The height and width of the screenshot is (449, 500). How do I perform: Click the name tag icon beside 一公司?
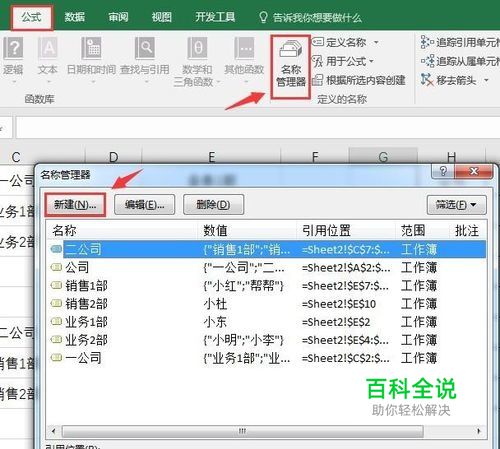tap(56, 358)
